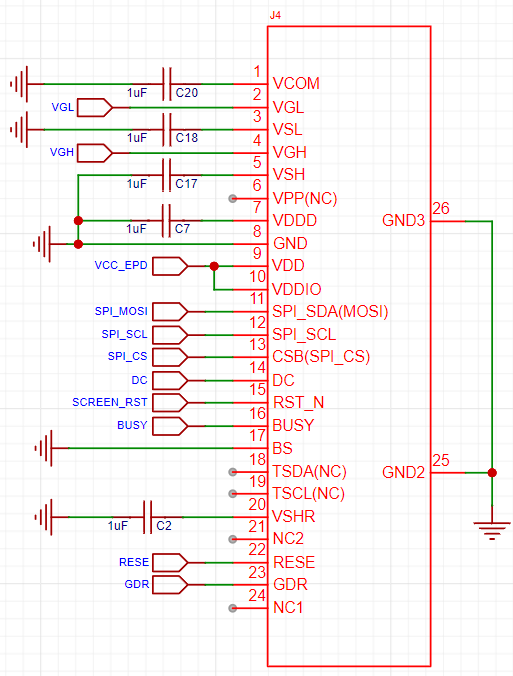This screenshot has width=513, height=676.
Task: Click the SPI_MOSI net port symbol
Action: [x=170, y=312]
